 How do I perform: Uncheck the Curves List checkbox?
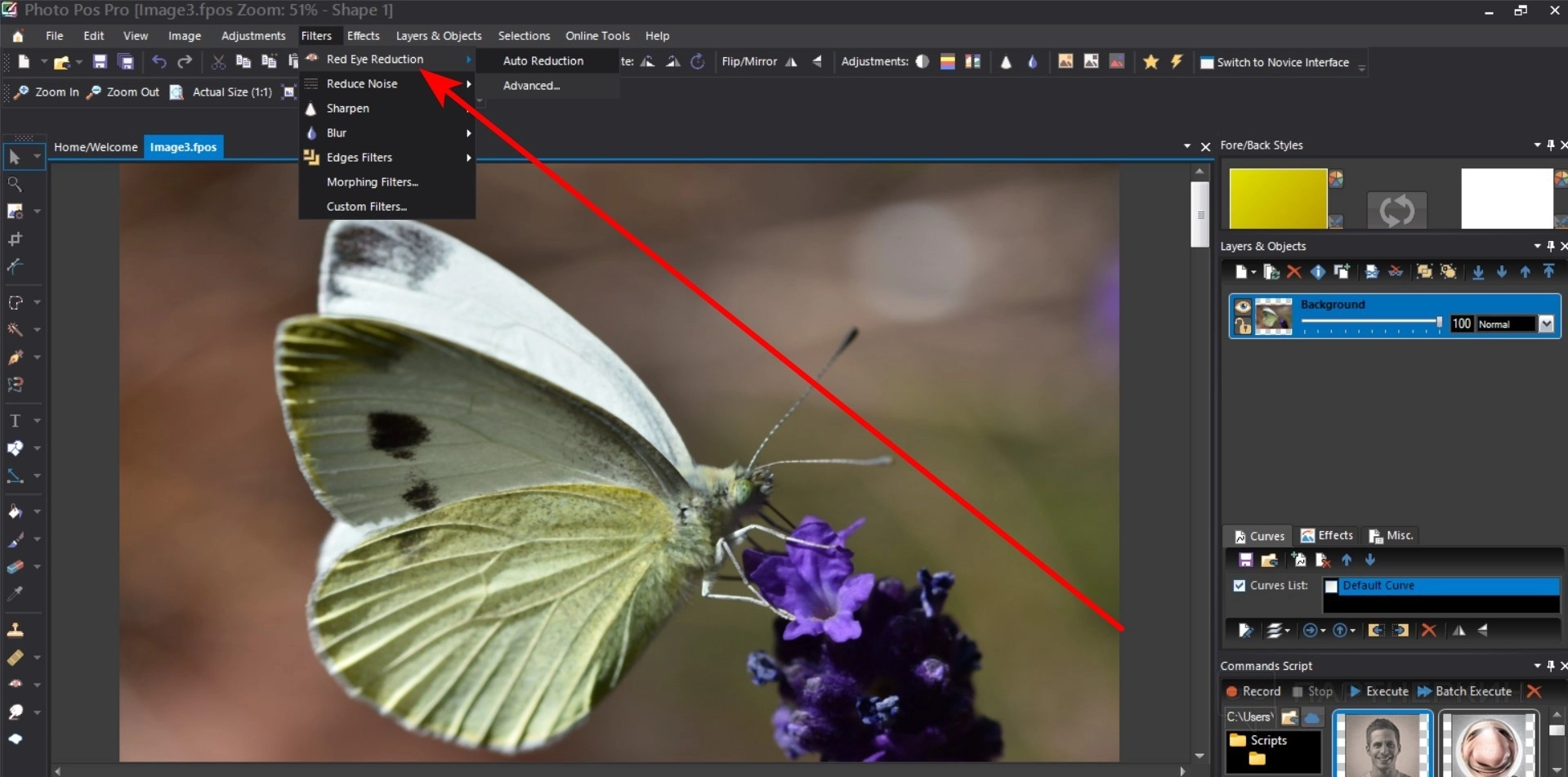click(1240, 586)
